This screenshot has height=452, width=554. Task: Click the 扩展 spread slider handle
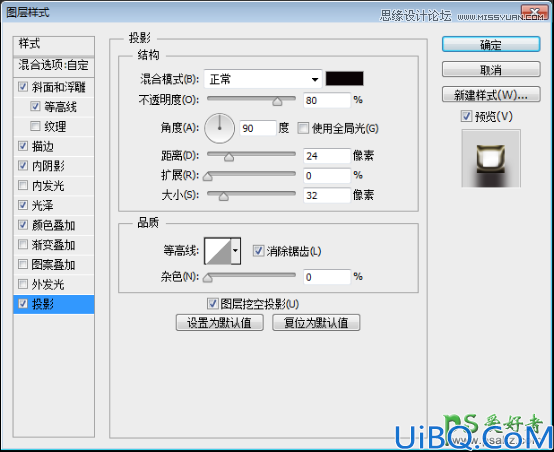(x=208, y=177)
